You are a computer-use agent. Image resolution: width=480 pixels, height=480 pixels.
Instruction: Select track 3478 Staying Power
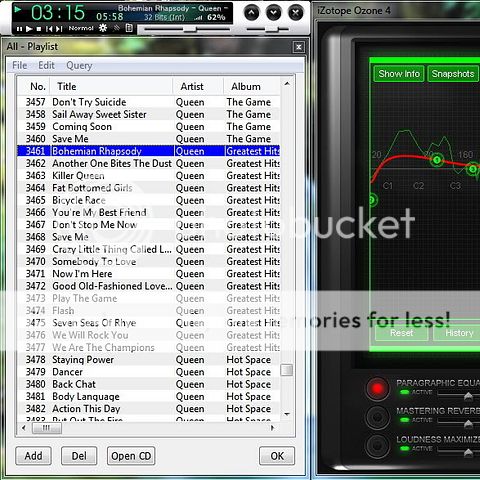point(149,360)
